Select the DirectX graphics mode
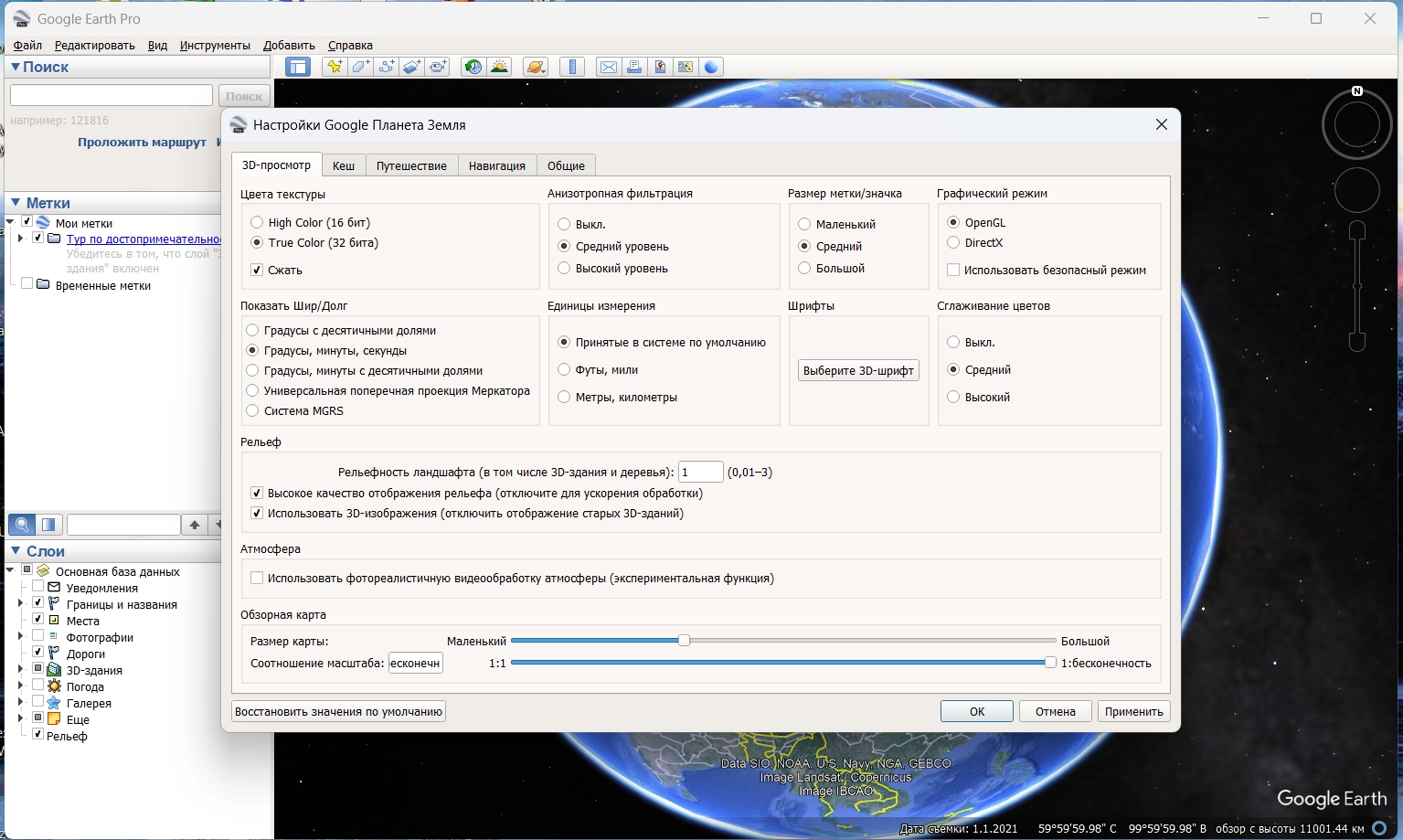 (953, 242)
